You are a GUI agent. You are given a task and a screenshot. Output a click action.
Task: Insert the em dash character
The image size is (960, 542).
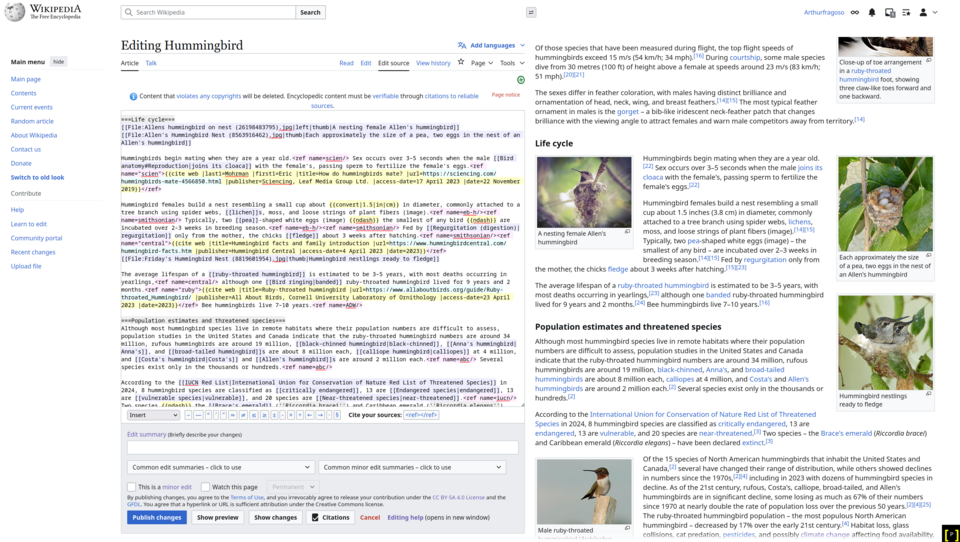tap(198, 415)
